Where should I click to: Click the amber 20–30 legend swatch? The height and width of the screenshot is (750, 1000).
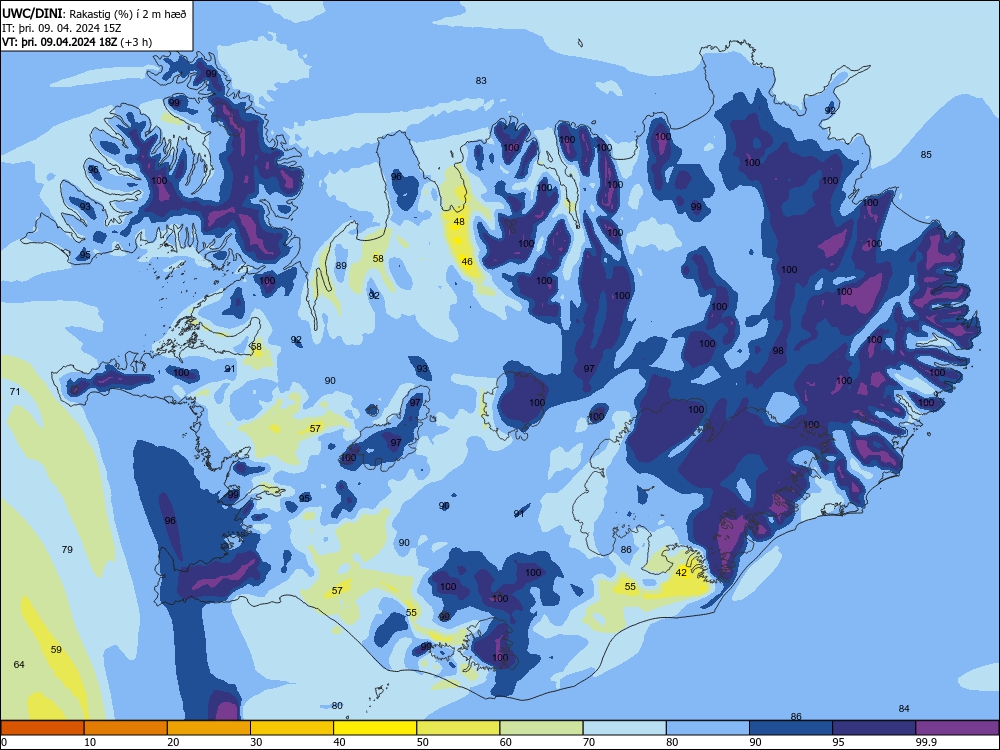209,728
